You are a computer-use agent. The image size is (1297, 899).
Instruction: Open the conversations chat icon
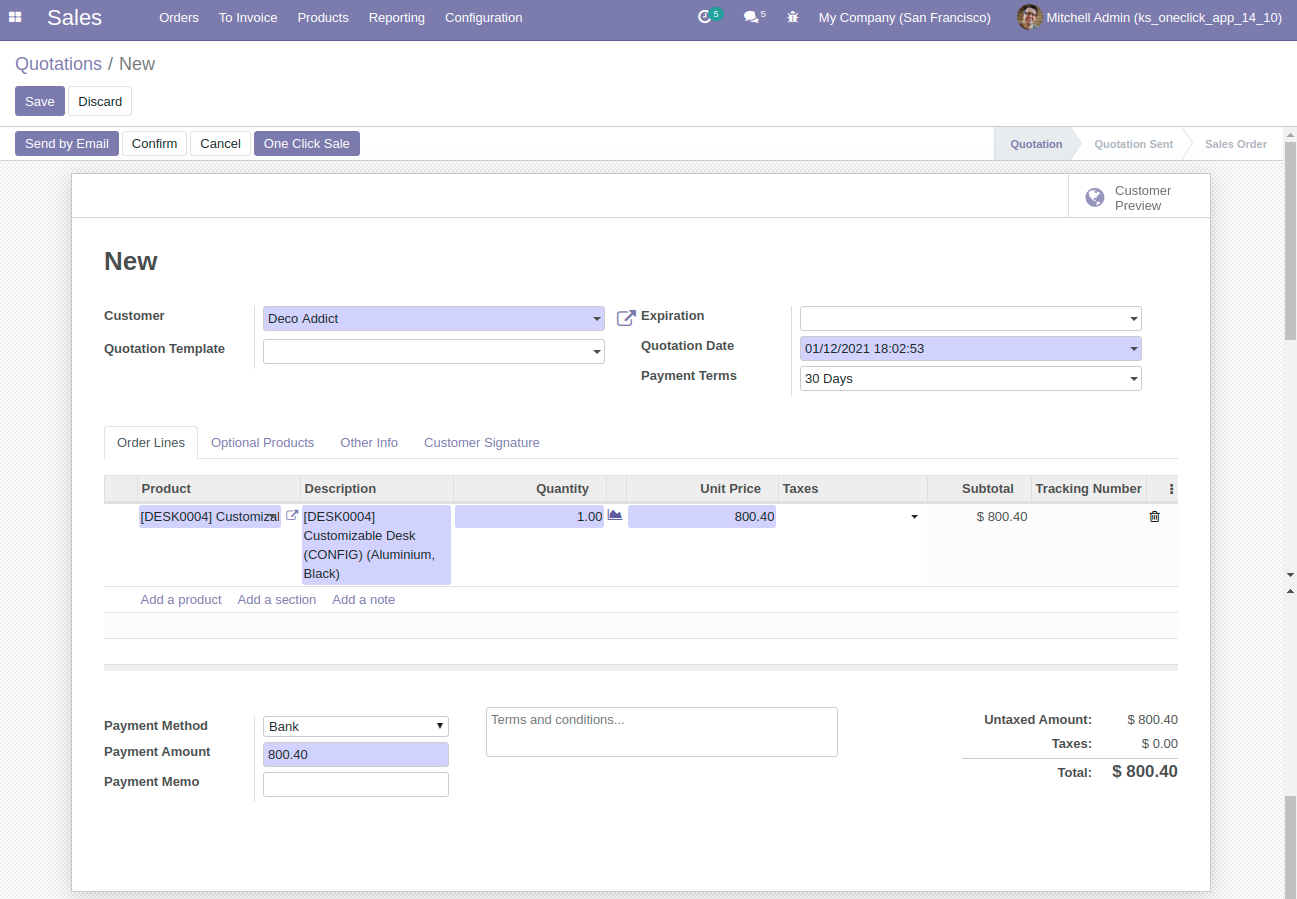[751, 17]
